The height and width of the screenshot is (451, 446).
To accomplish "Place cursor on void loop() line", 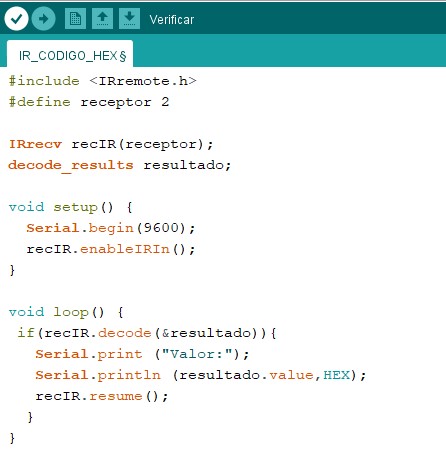I will click(66, 312).
